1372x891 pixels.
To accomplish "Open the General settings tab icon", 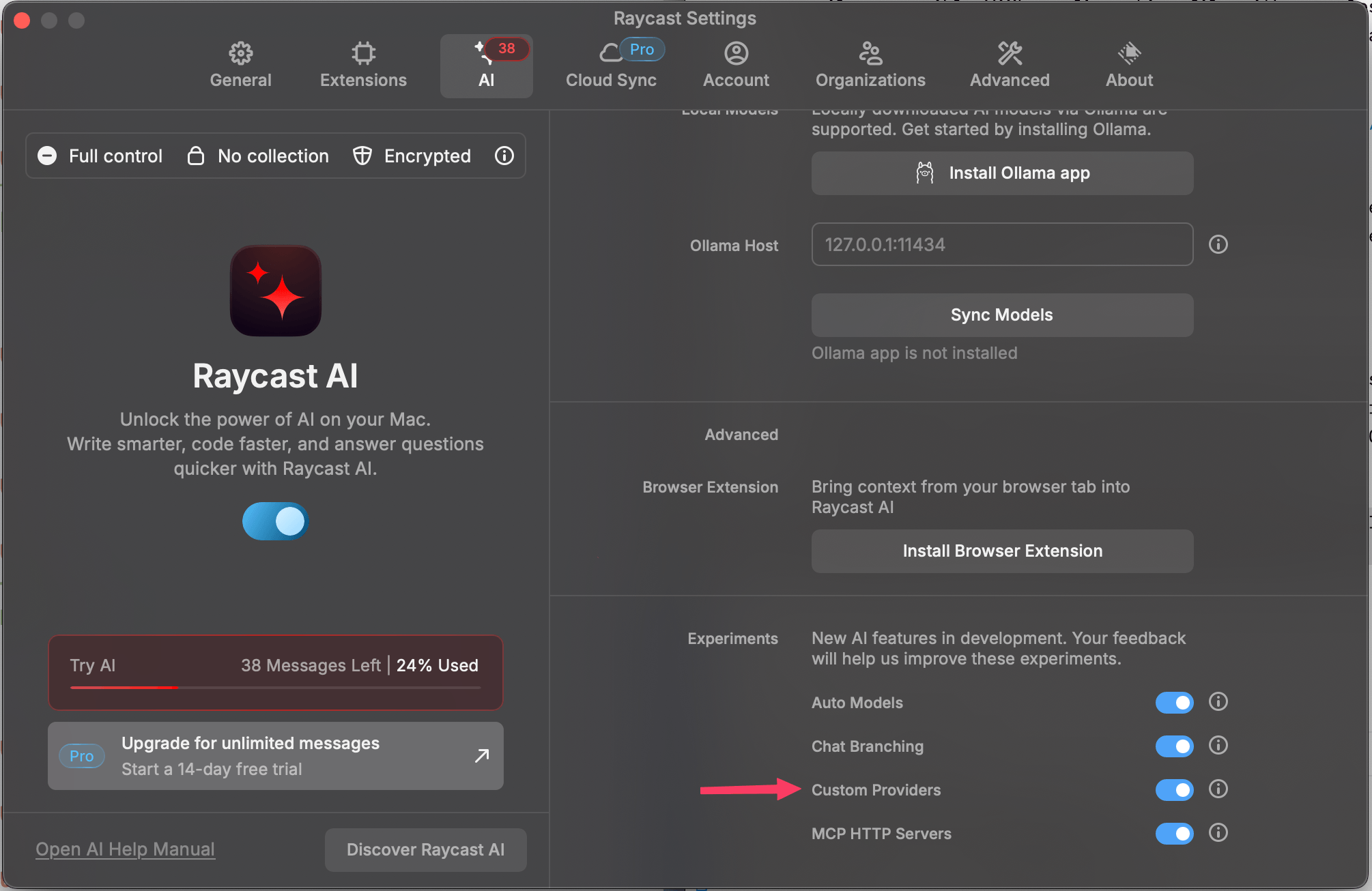I will pyautogui.click(x=240, y=53).
